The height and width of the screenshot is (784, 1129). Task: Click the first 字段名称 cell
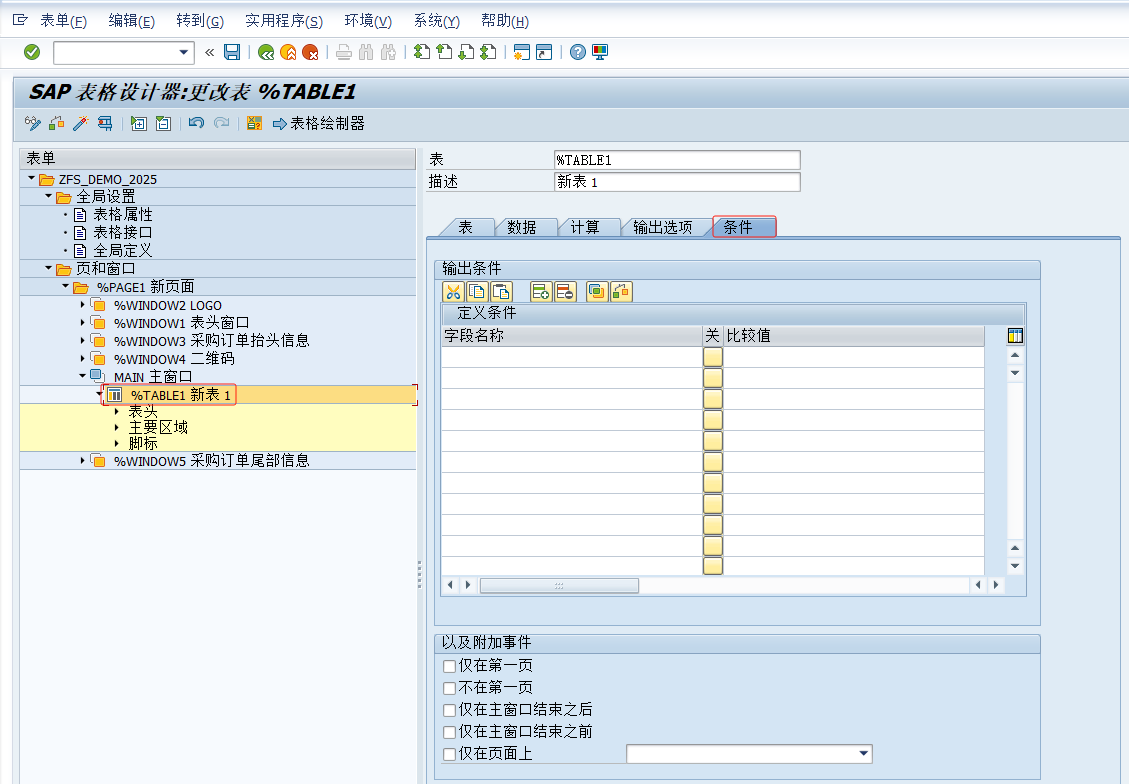click(x=572, y=357)
